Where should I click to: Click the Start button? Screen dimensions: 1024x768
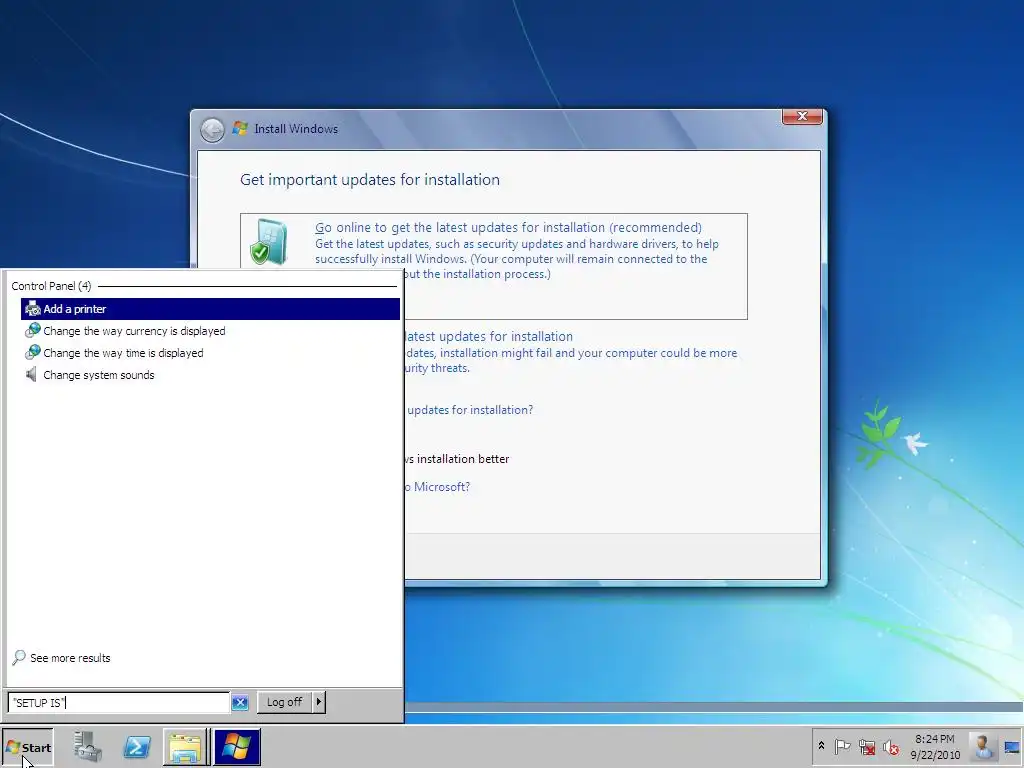27,747
